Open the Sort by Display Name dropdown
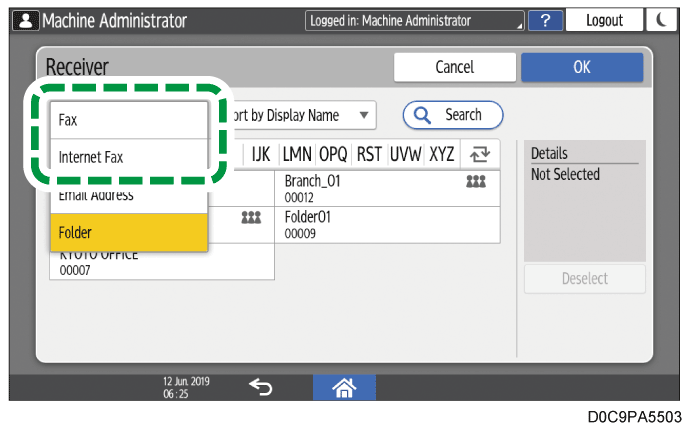Viewport: 691px width, 427px height. tap(298, 115)
